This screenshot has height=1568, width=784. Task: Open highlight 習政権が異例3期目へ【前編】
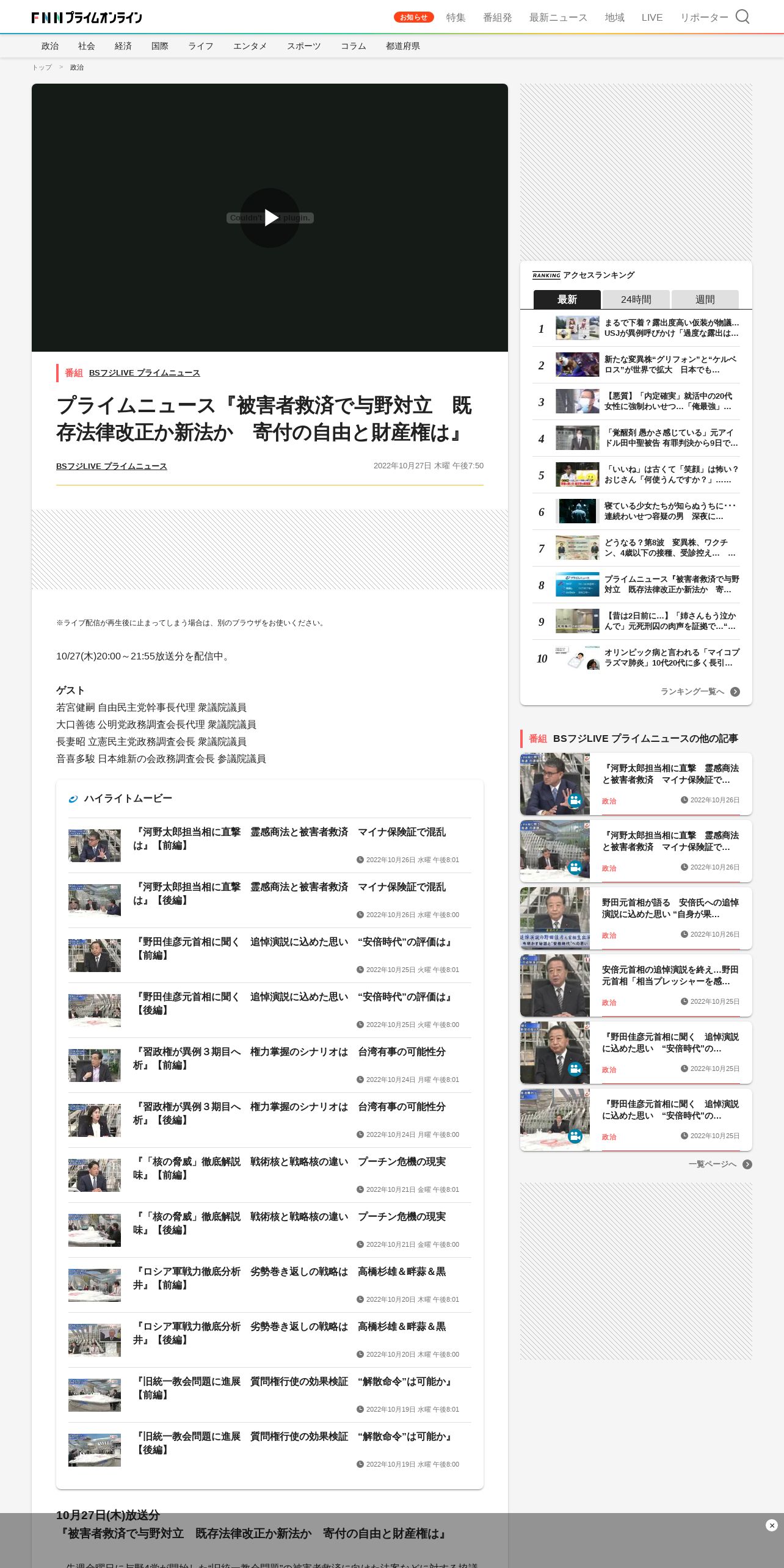coord(270,1065)
